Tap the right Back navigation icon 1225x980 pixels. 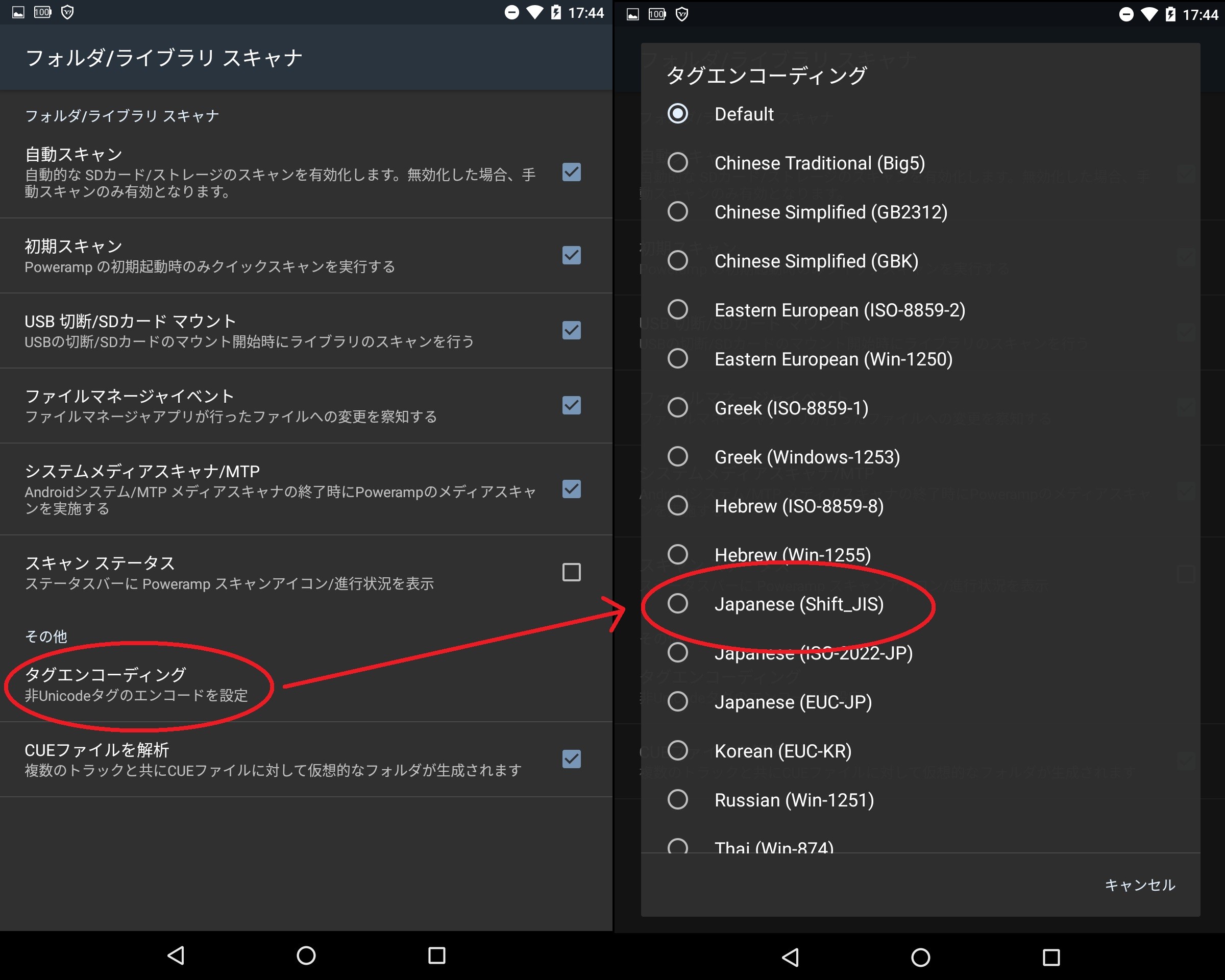tap(790, 957)
